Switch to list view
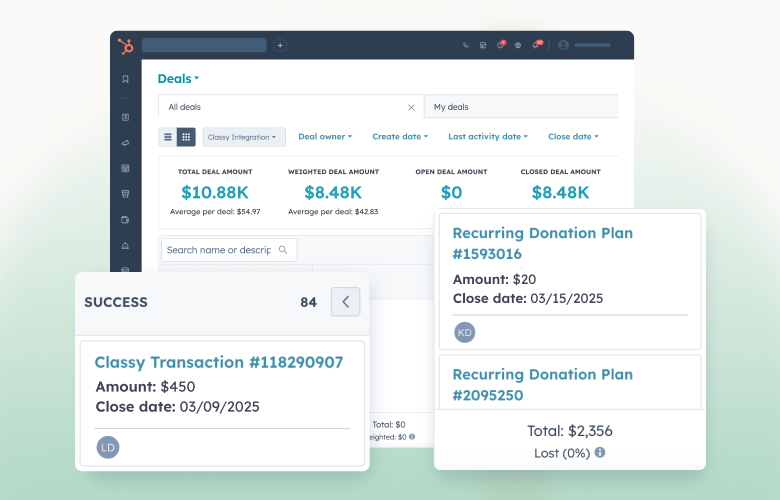This screenshot has height=500, width=780. tap(167, 137)
